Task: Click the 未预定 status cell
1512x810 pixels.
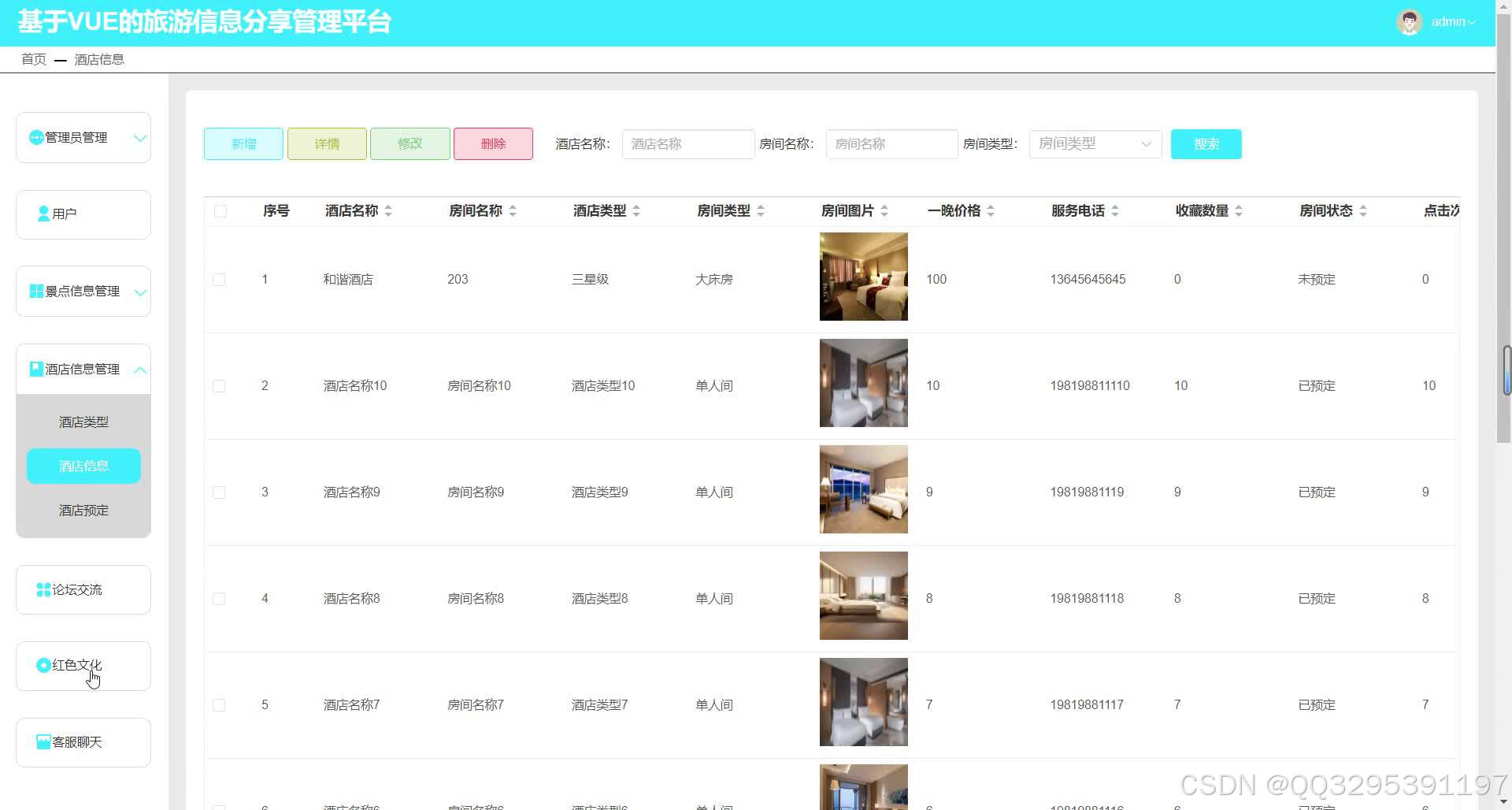Action: [x=1317, y=280]
